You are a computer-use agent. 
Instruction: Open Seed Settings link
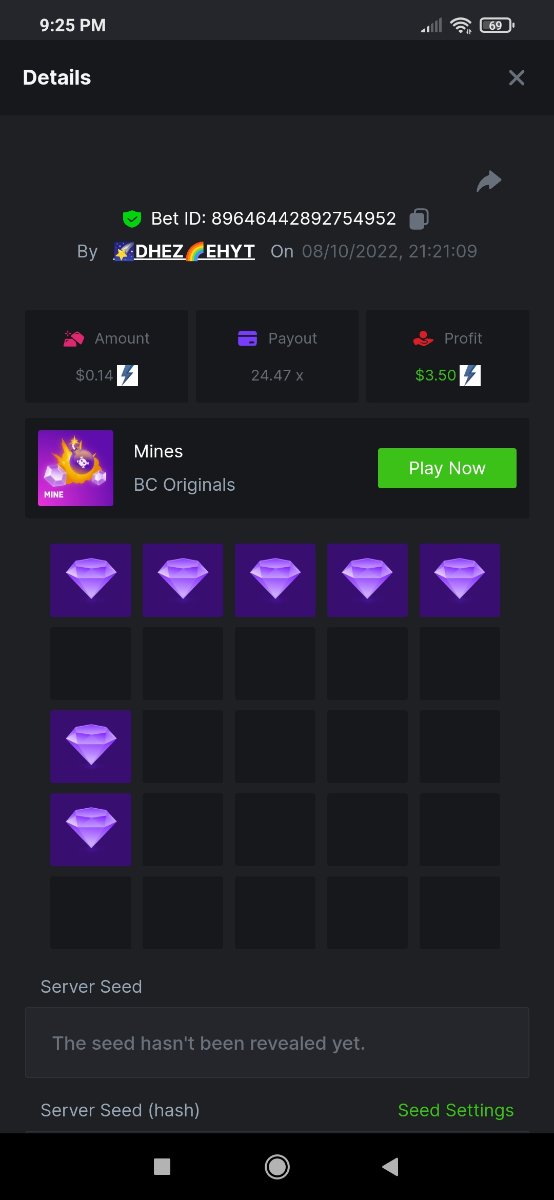pos(456,1110)
